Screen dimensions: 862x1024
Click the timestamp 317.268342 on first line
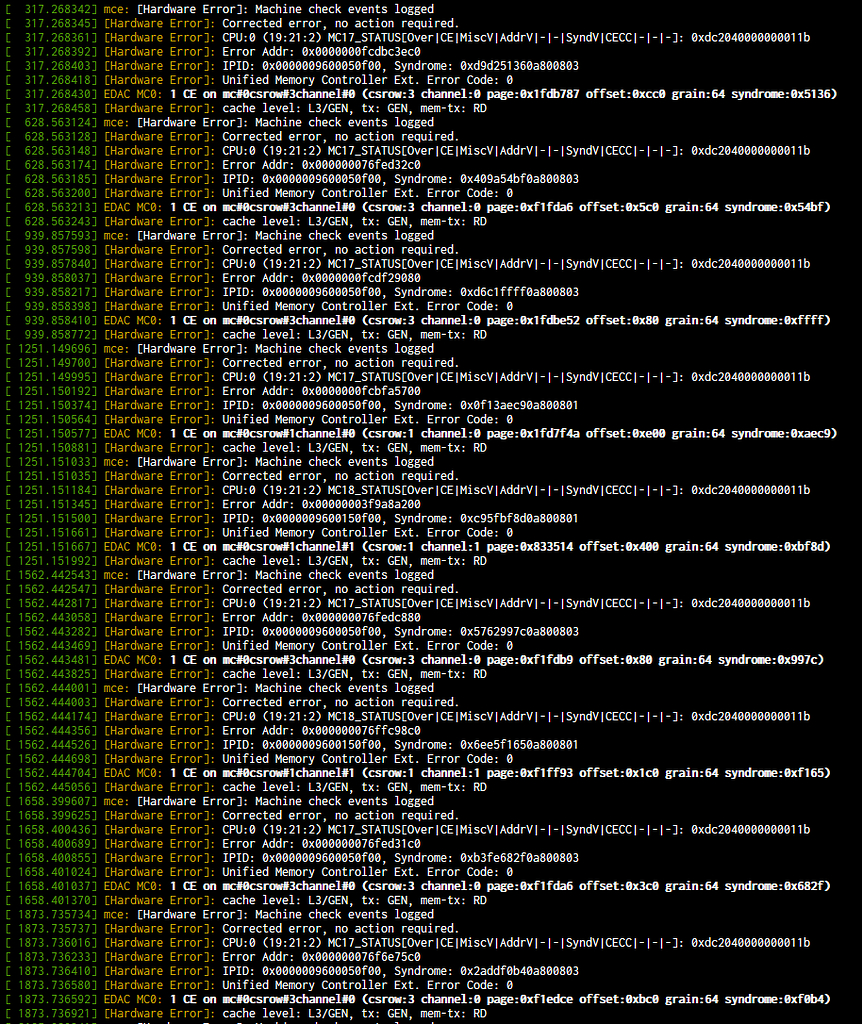(57, 10)
